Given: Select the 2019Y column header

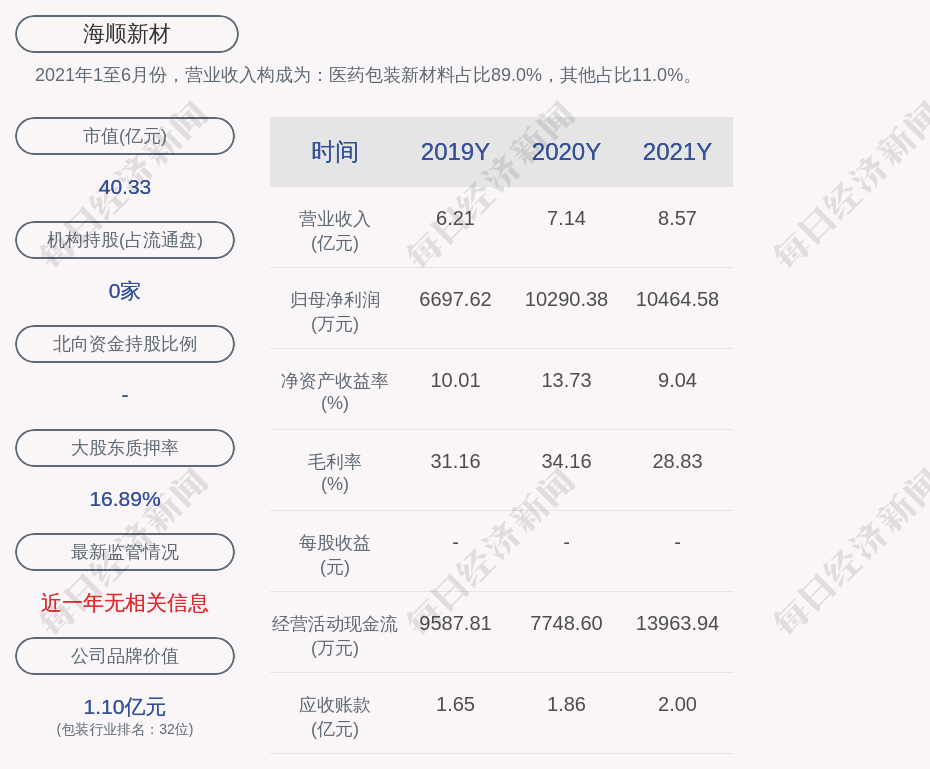Looking at the screenshot, I should point(455,152).
